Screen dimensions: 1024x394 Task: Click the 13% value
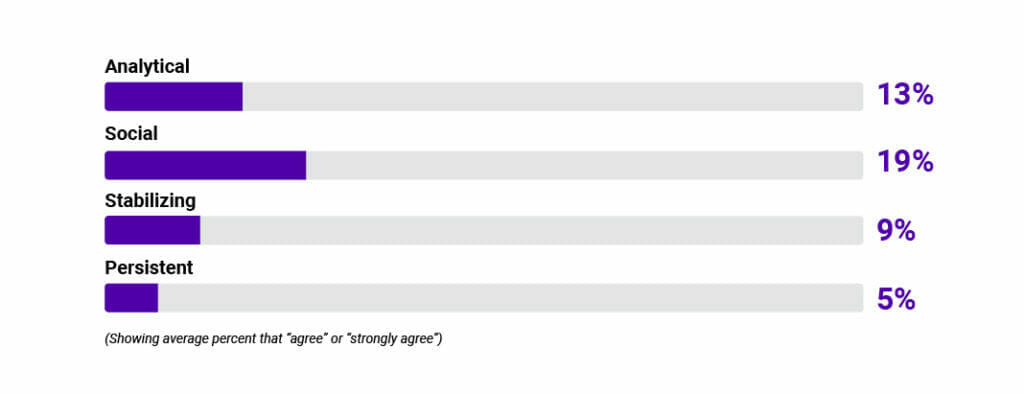click(905, 95)
